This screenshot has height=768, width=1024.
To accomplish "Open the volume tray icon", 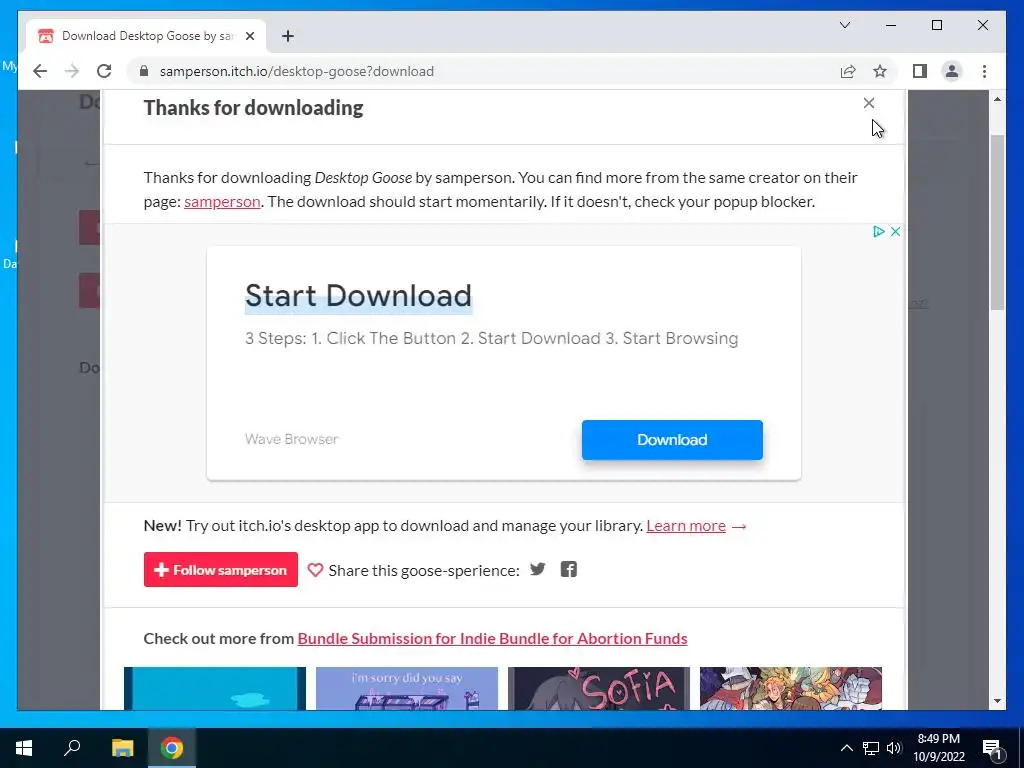I will click(894, 748).
